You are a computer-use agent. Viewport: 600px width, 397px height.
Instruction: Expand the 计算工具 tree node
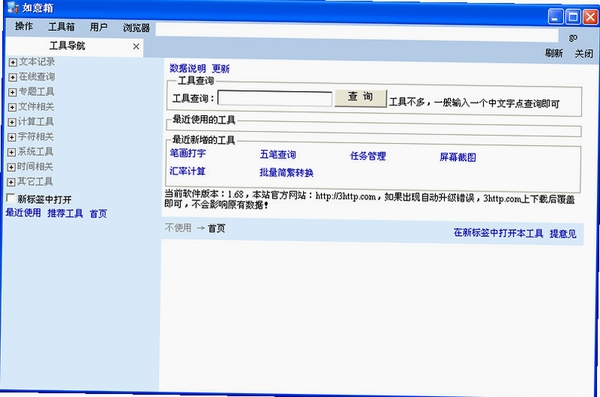pos(12,122)
